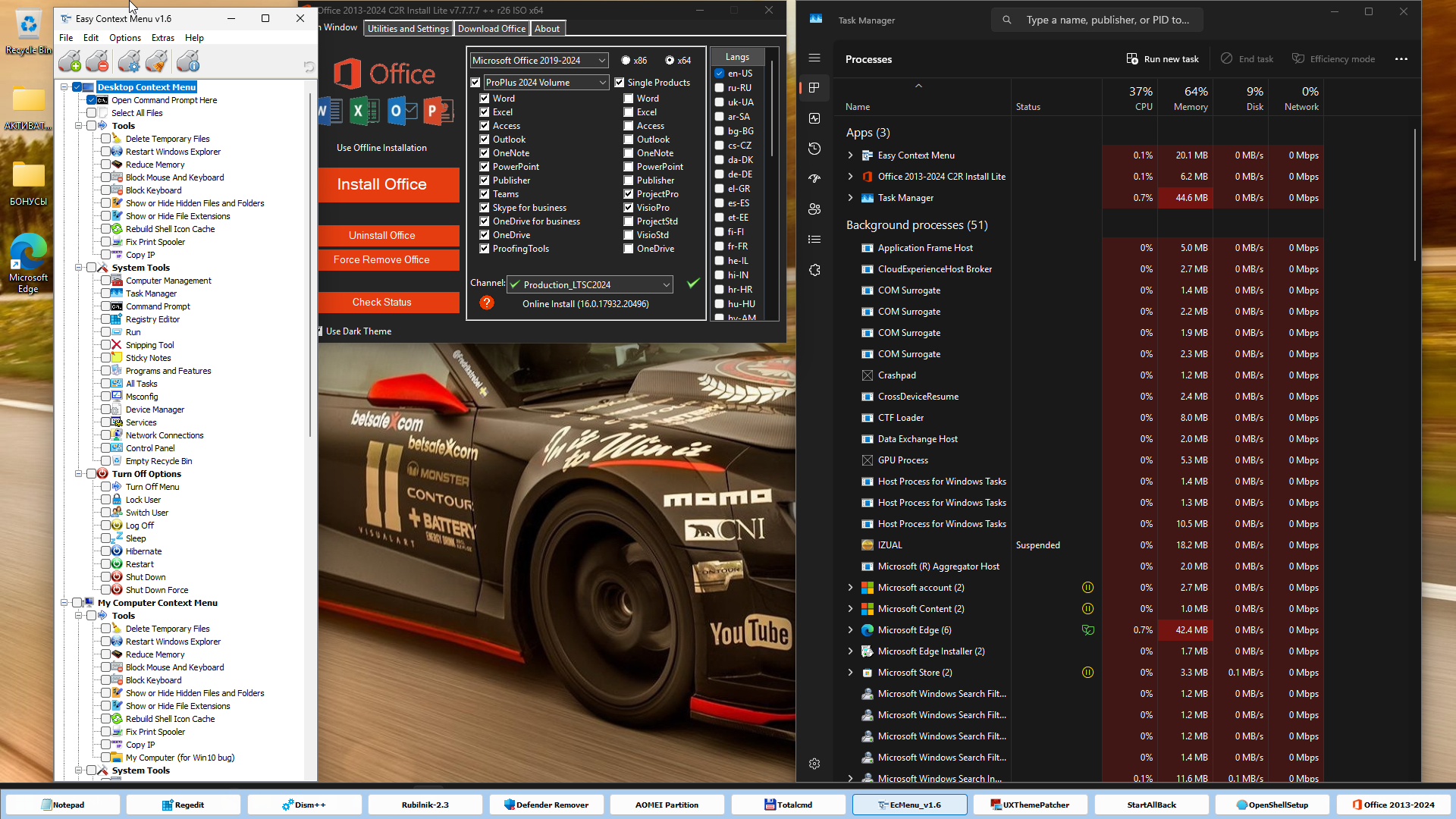Expand Easy Context Menu app row in Task Manager

click(850, 155)
